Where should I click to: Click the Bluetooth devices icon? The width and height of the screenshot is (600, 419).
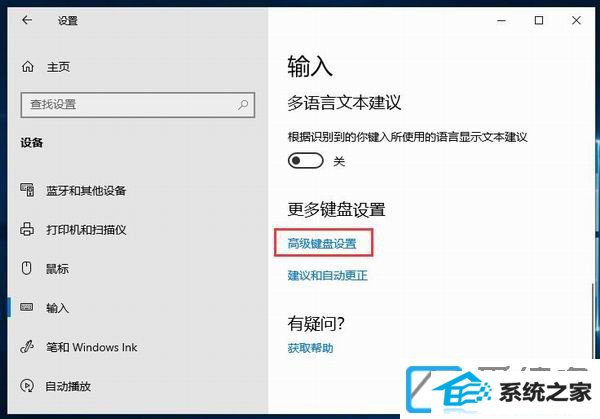tap(27, 190)
